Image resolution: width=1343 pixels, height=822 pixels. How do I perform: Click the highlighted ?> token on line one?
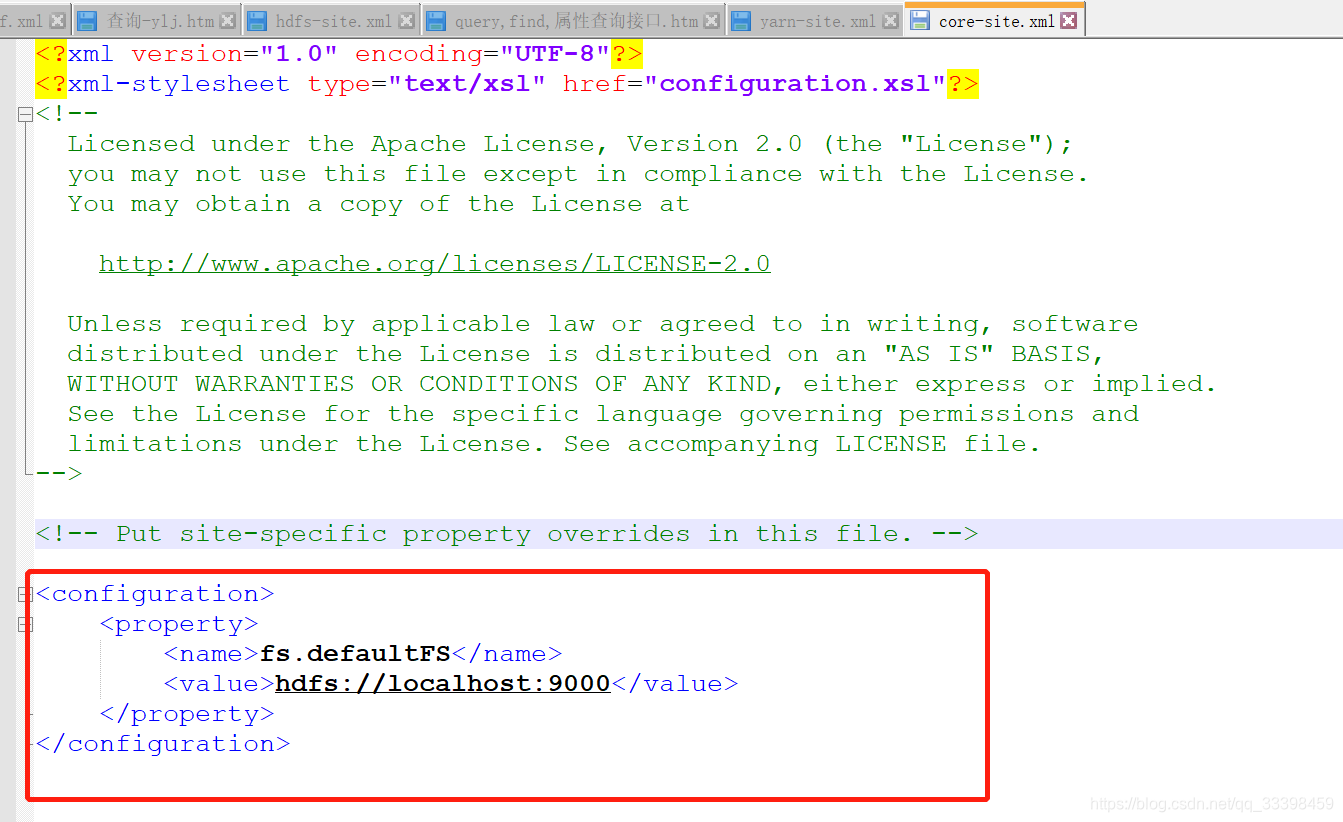pos(627,53)
